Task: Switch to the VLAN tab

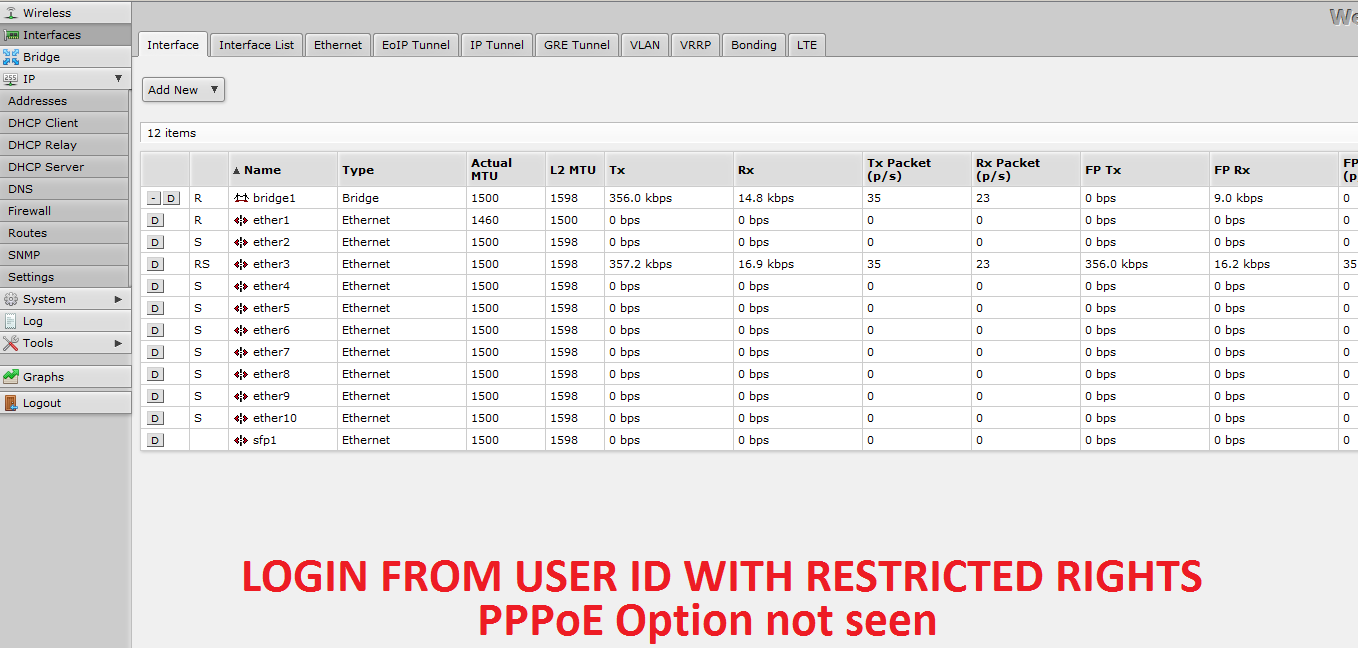Action: pyautogui.click(x=645, y=45)
